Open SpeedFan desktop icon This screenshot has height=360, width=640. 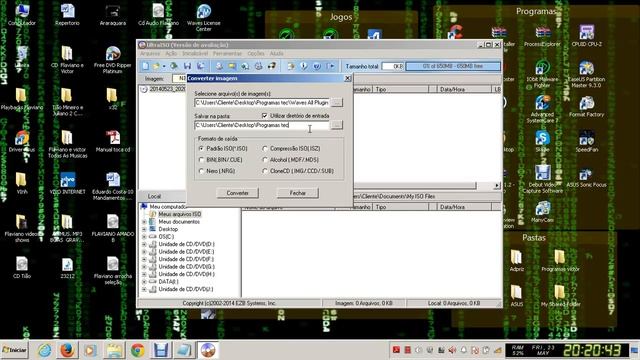[x=586, y=141]
